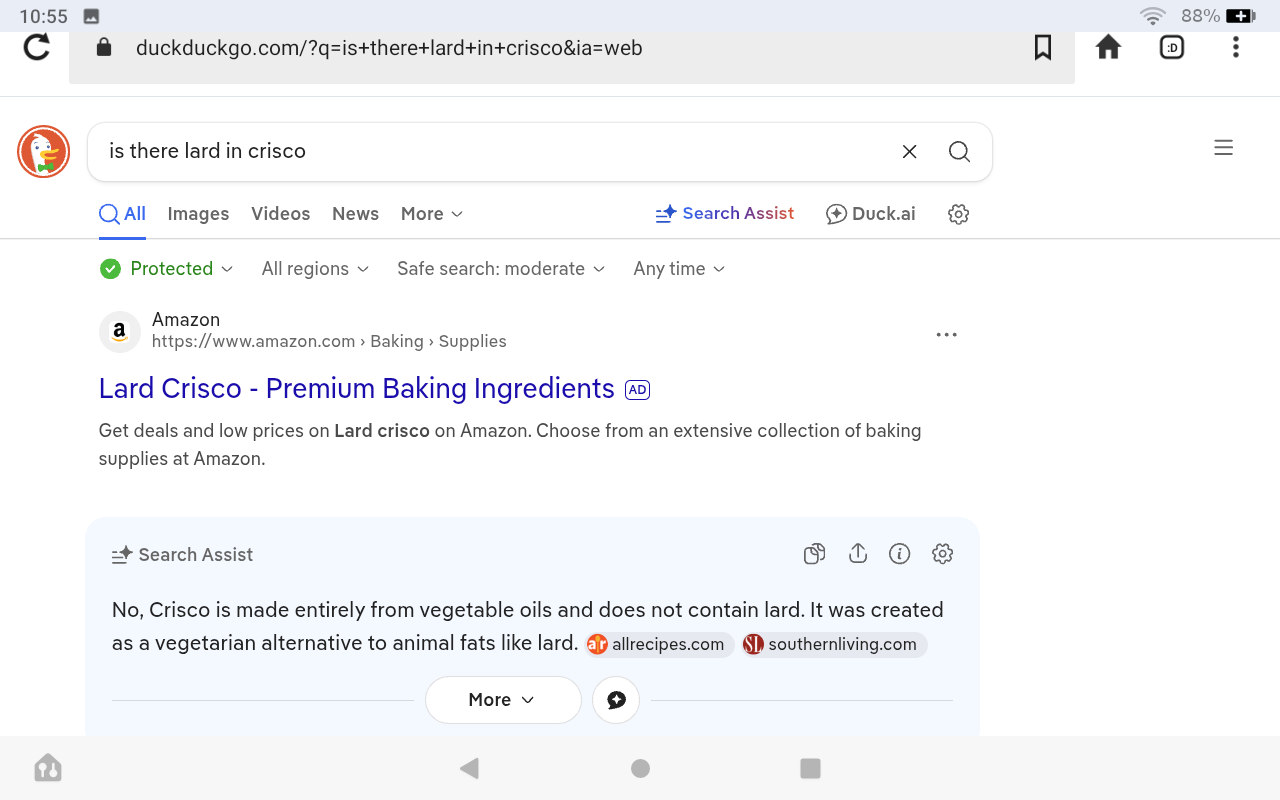Open Search Assist info icon
The image size is (1280, 800).
pyautogui.click(x=899, y=554)
